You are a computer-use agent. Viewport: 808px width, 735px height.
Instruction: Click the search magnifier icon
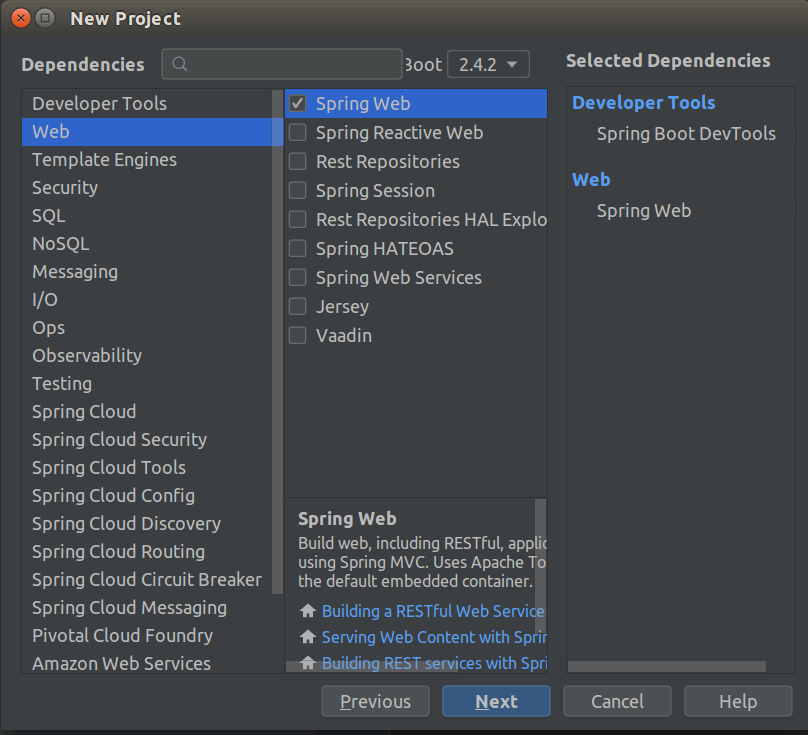point(180,65)
